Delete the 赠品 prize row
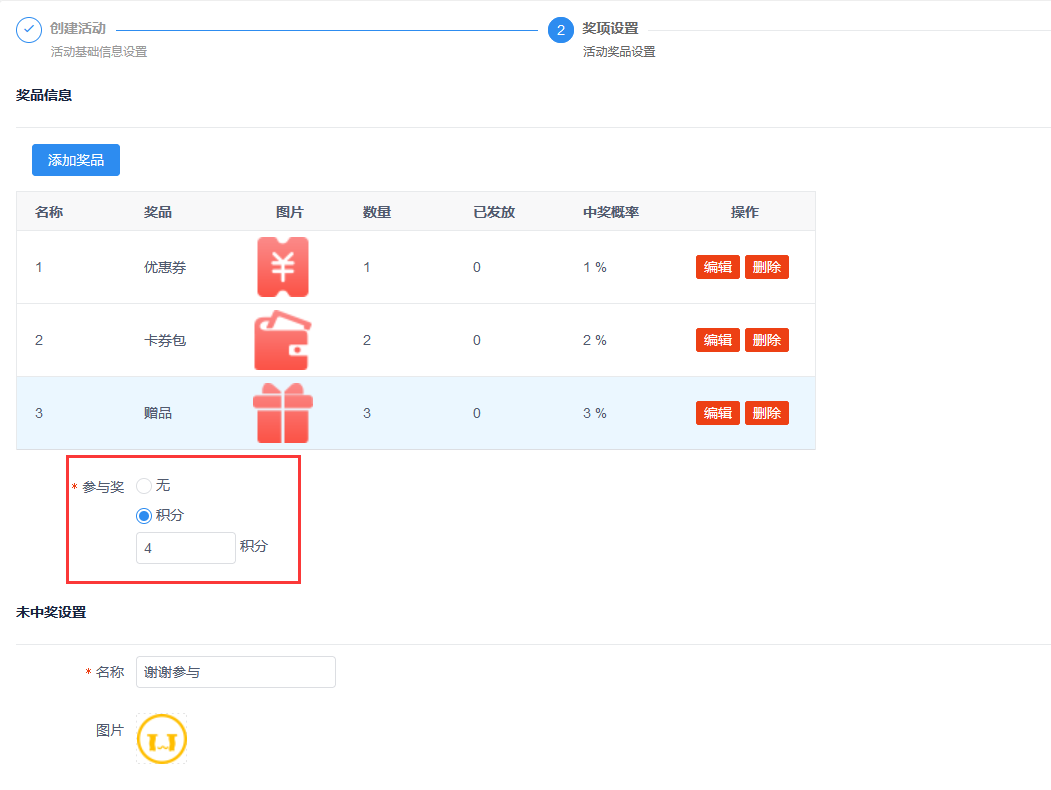Viewport: 1051px width, 790px height. point(767,413)
